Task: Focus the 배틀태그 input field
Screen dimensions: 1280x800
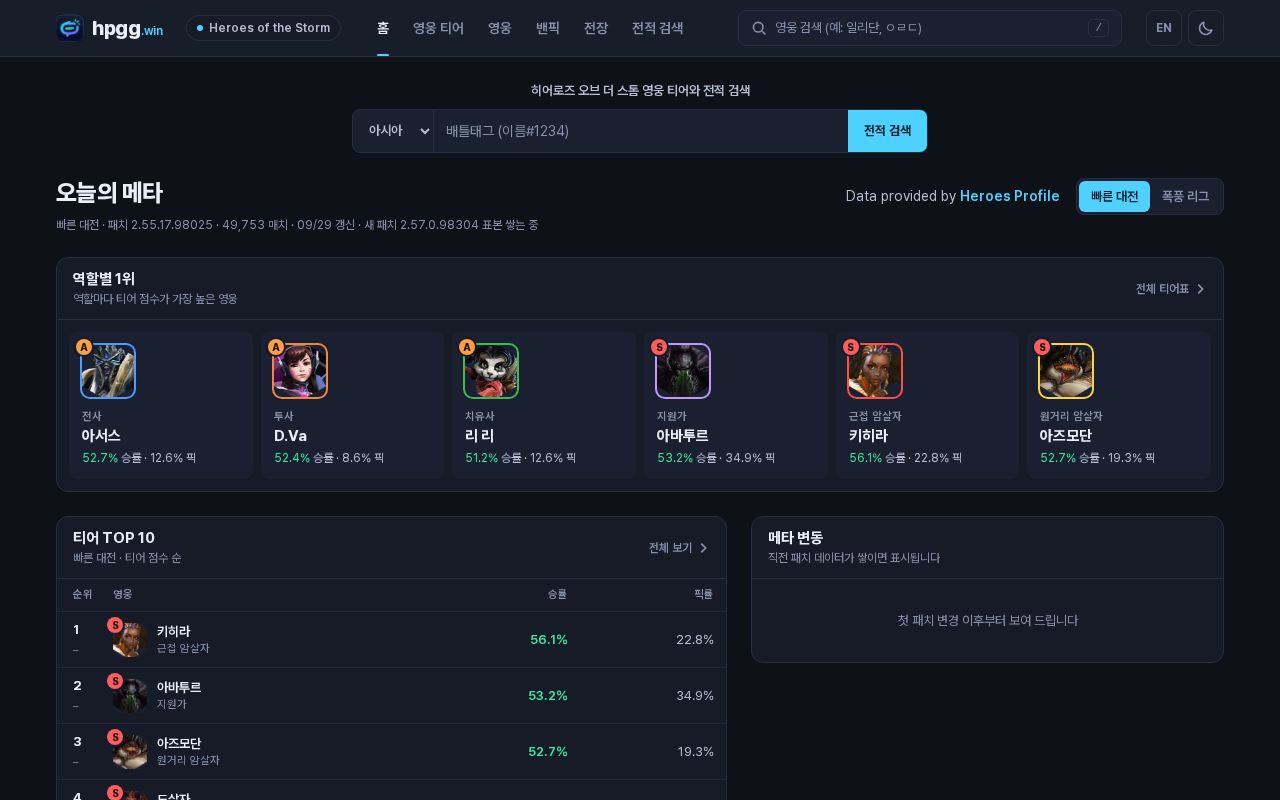Action: (641, 131)
